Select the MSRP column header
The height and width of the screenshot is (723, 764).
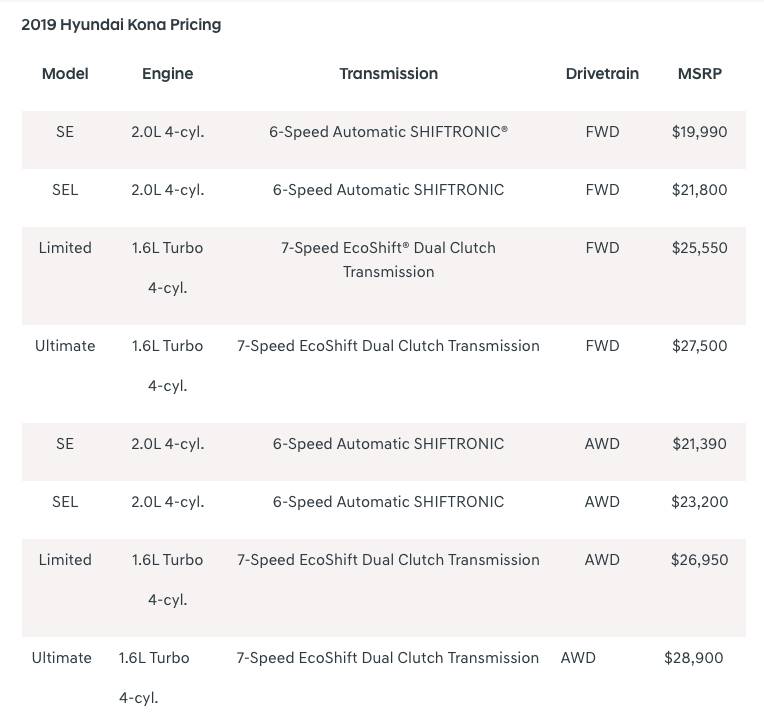click(700, 74)
